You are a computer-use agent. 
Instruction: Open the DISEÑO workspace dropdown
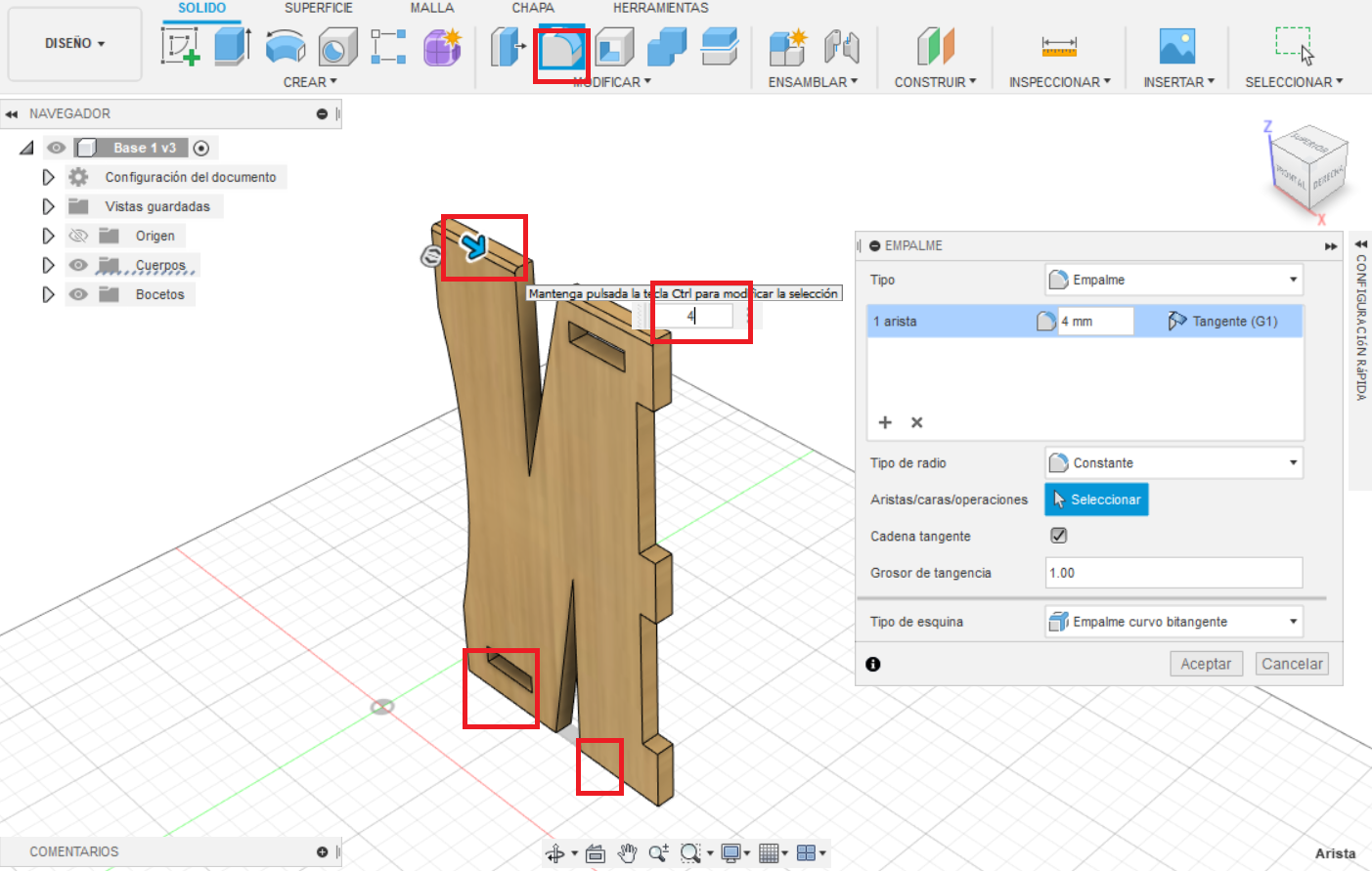tap(74, 44)
